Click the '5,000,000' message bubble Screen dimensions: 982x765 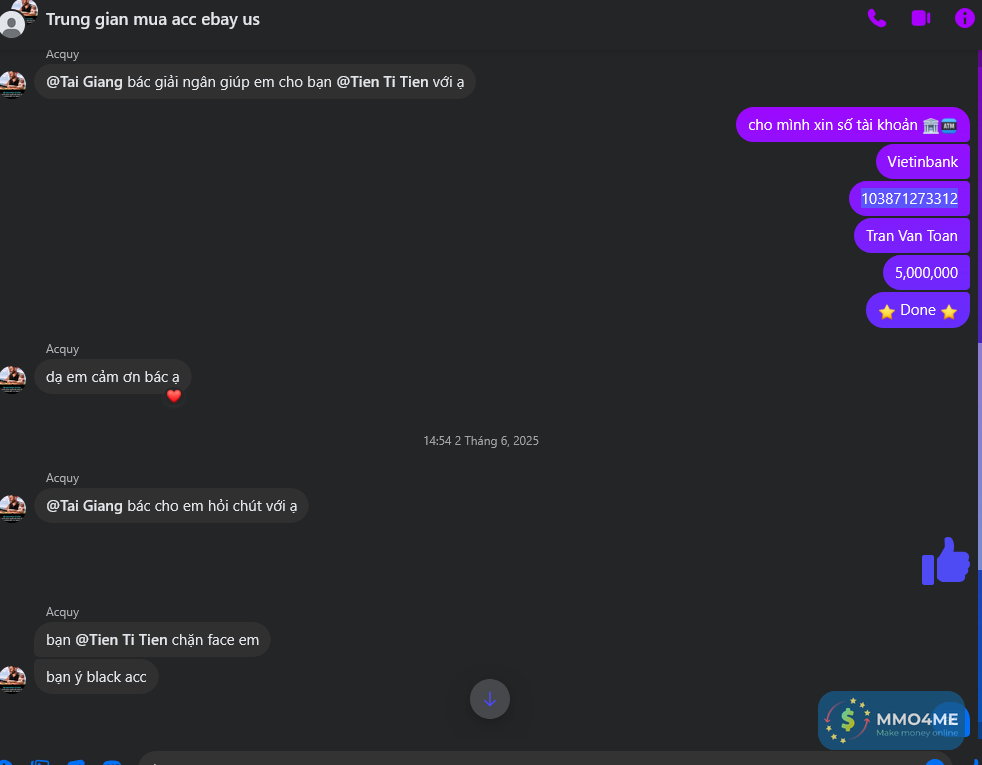click(x=926, y=272)
